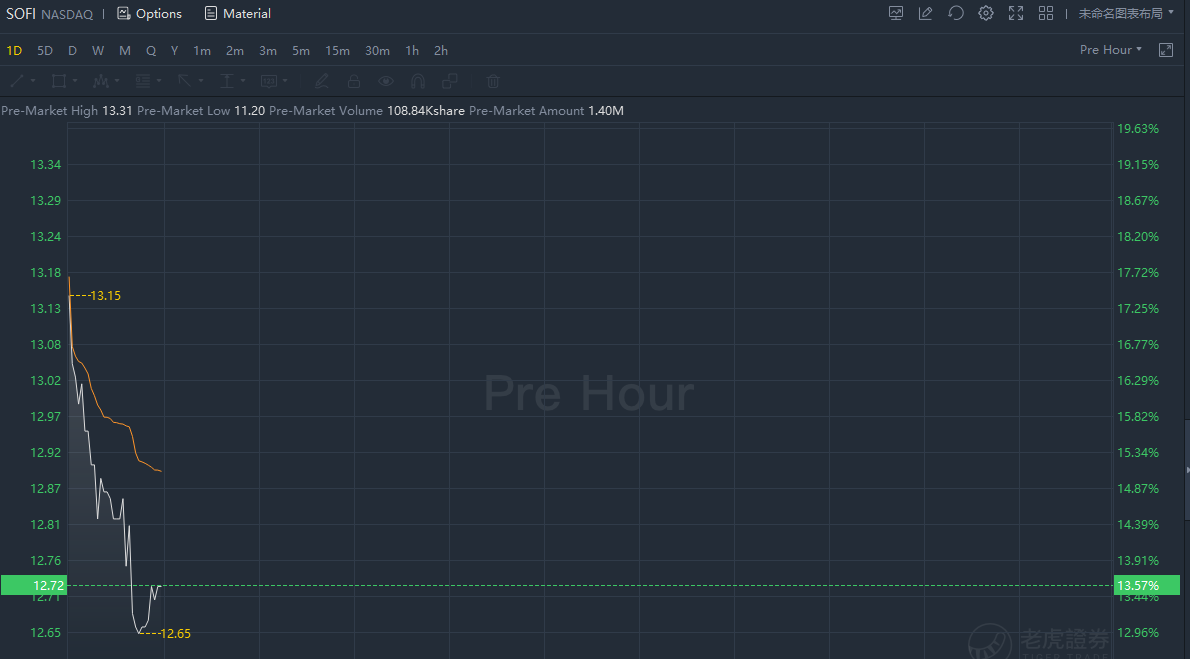Click the Pre-Market Low 11.20 value
This screenshot has height=659, width=1190.
coord(250,111)
